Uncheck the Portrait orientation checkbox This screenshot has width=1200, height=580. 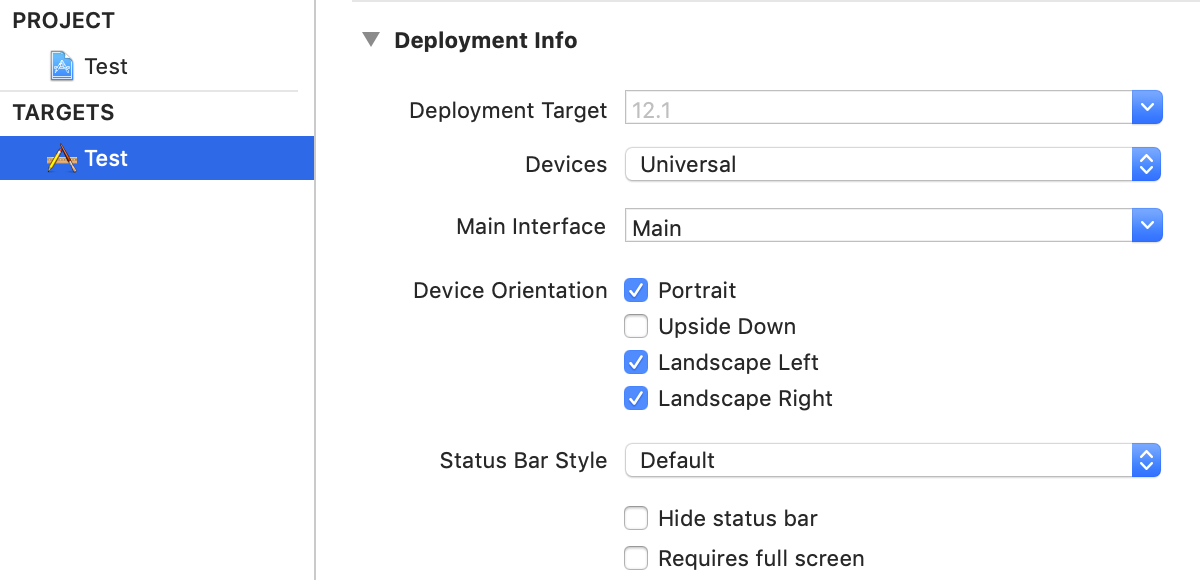click(636, 291)
